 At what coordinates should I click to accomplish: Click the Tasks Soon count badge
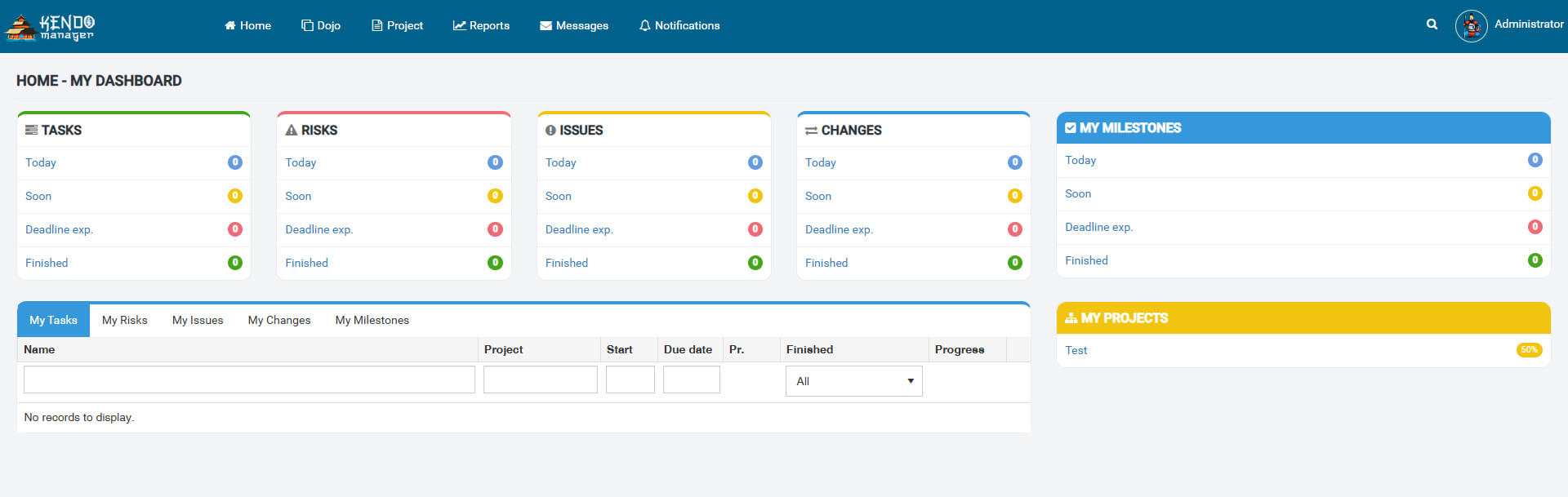click(x=235, y=196)
